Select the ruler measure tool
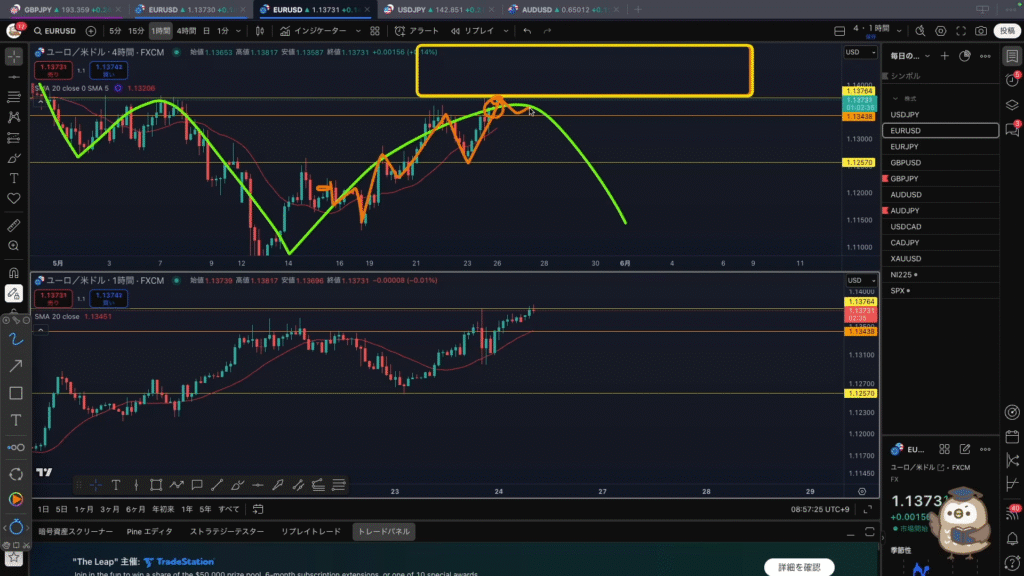 (14, 226)
